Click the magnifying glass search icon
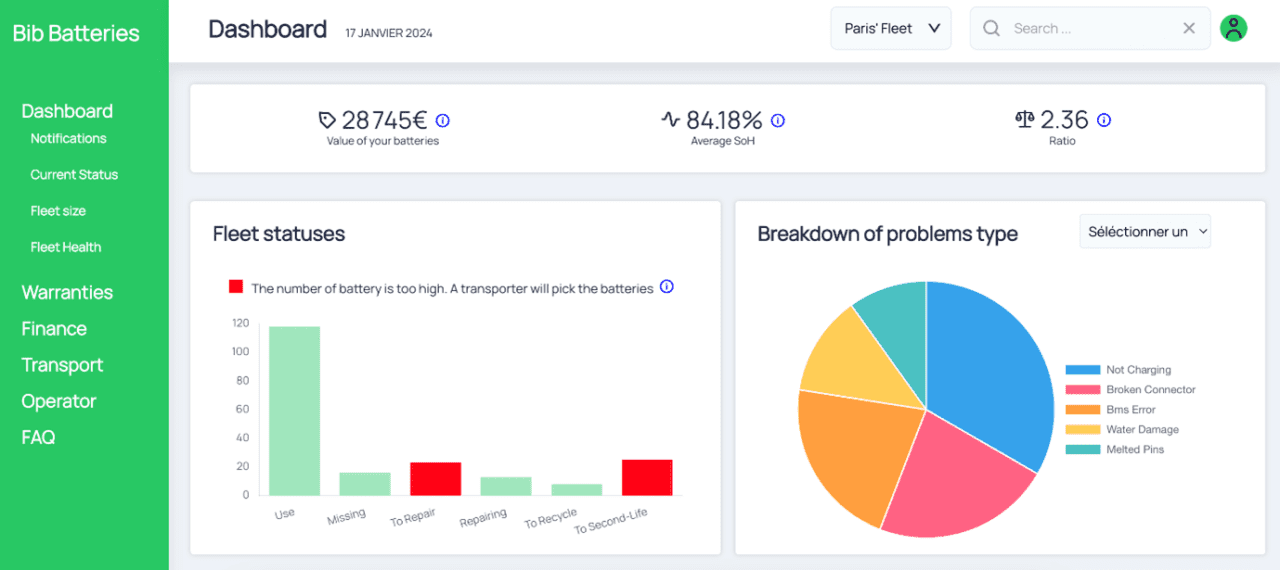 [991, 28]
